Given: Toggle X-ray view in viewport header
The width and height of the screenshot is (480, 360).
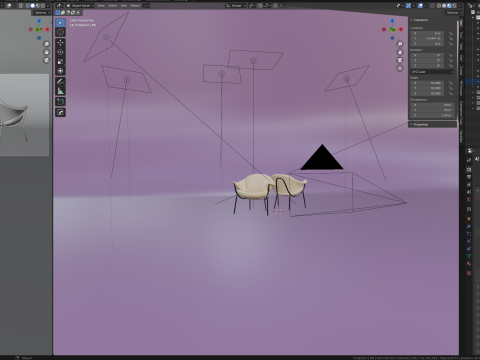Looking at the screenshot, I should point(432,6).
